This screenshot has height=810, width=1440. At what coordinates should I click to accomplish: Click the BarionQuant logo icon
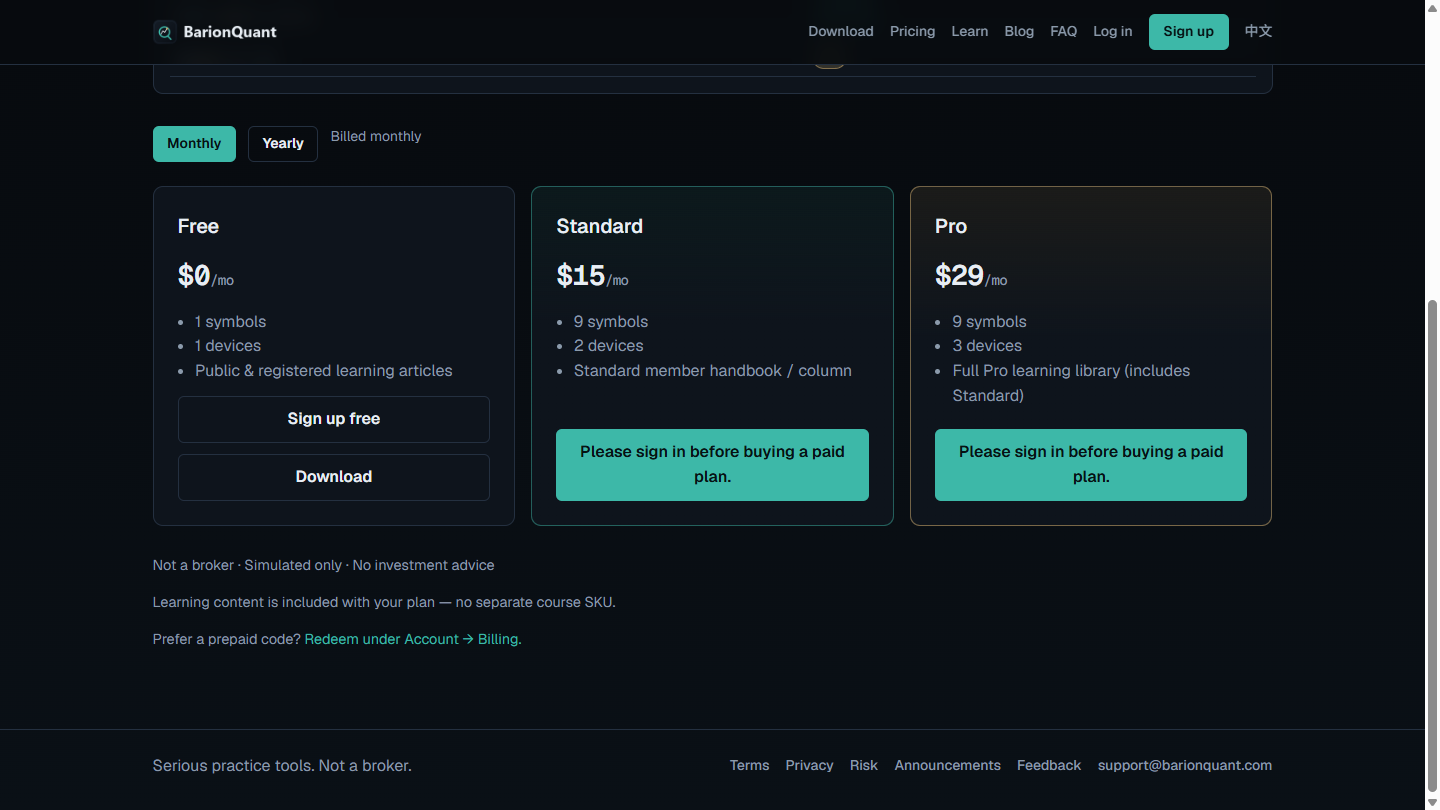tap(165, 32)
